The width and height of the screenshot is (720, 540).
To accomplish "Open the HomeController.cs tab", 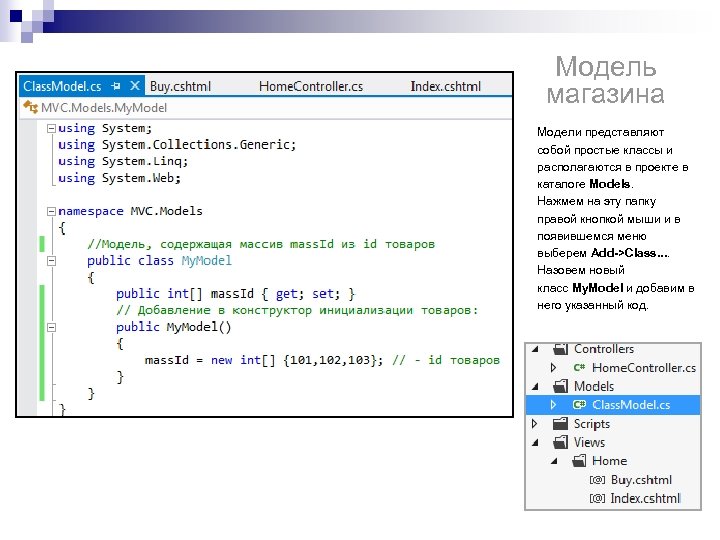I will [311, 86].
